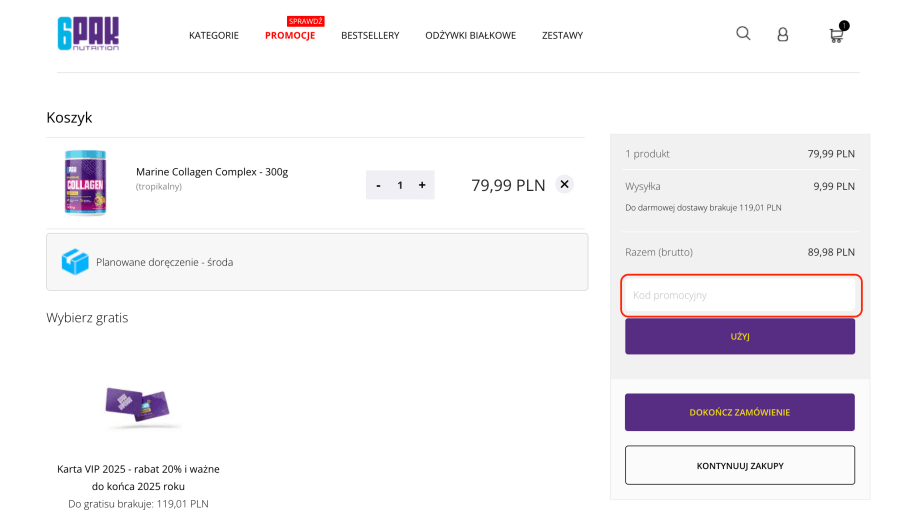The width and height of the screenshot is (900, 515).
Task: Open the 6PAK Nutrition logo homepage
Action: tap(88, 34)
